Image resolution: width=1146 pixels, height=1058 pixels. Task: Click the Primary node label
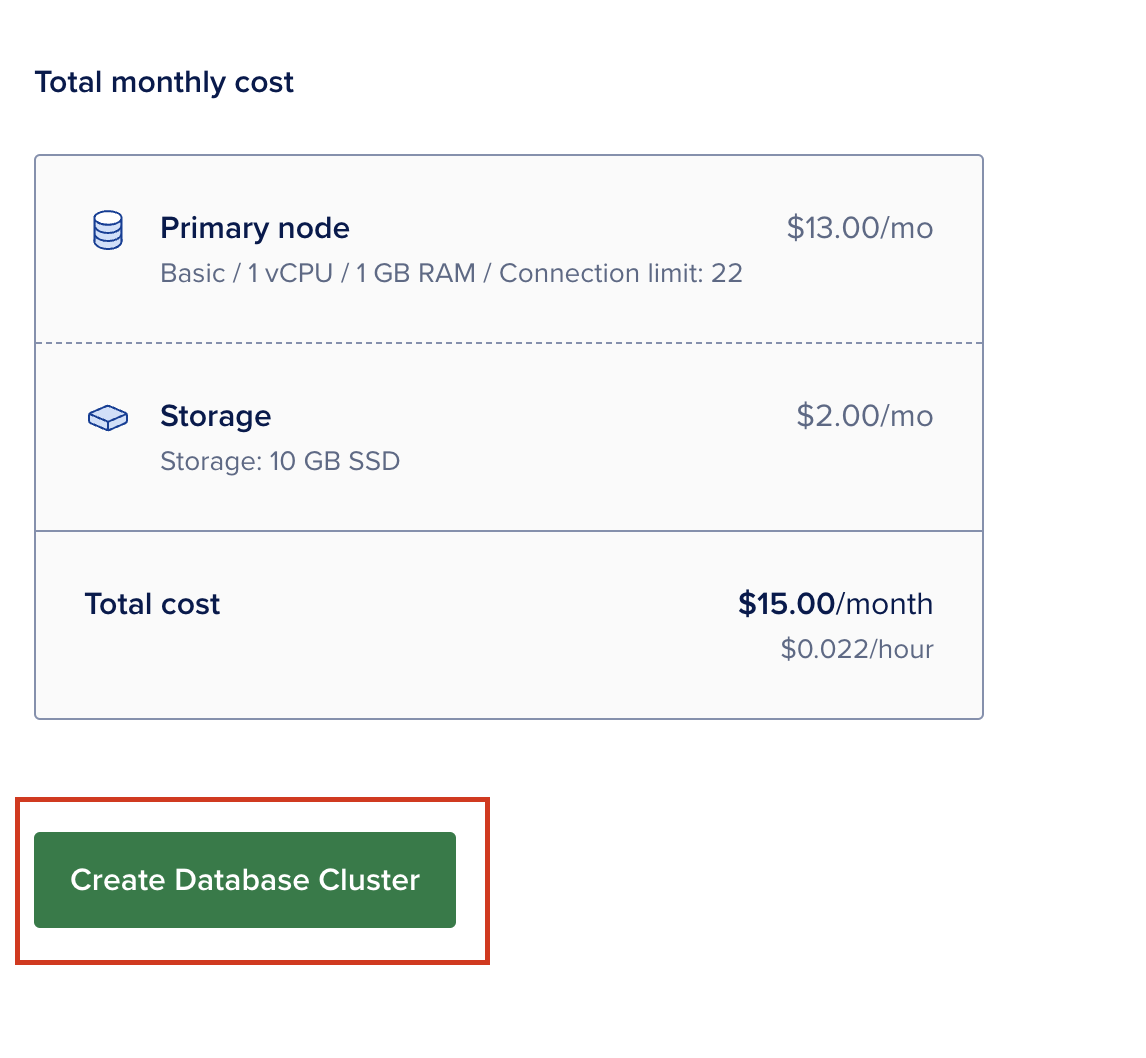254,228
